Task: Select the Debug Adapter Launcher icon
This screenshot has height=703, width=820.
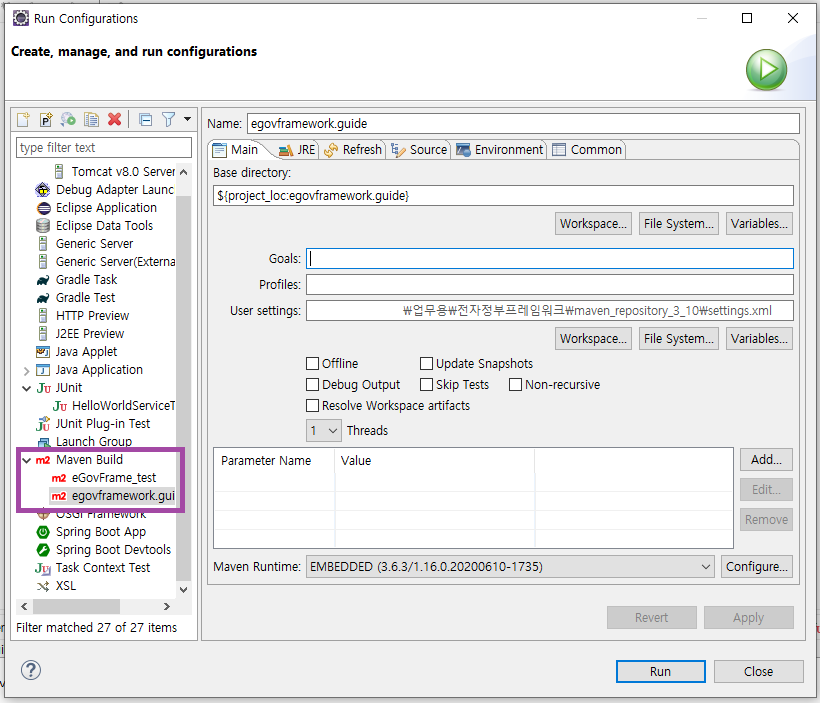Action: click(x=43, y=190)
